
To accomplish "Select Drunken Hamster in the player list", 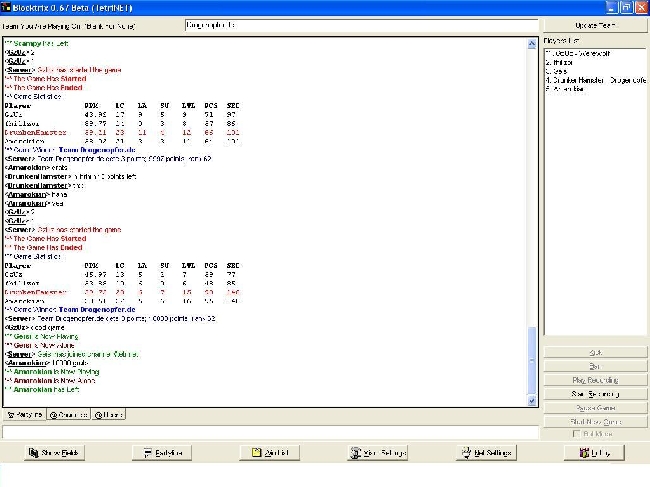I will coord(596,80).
